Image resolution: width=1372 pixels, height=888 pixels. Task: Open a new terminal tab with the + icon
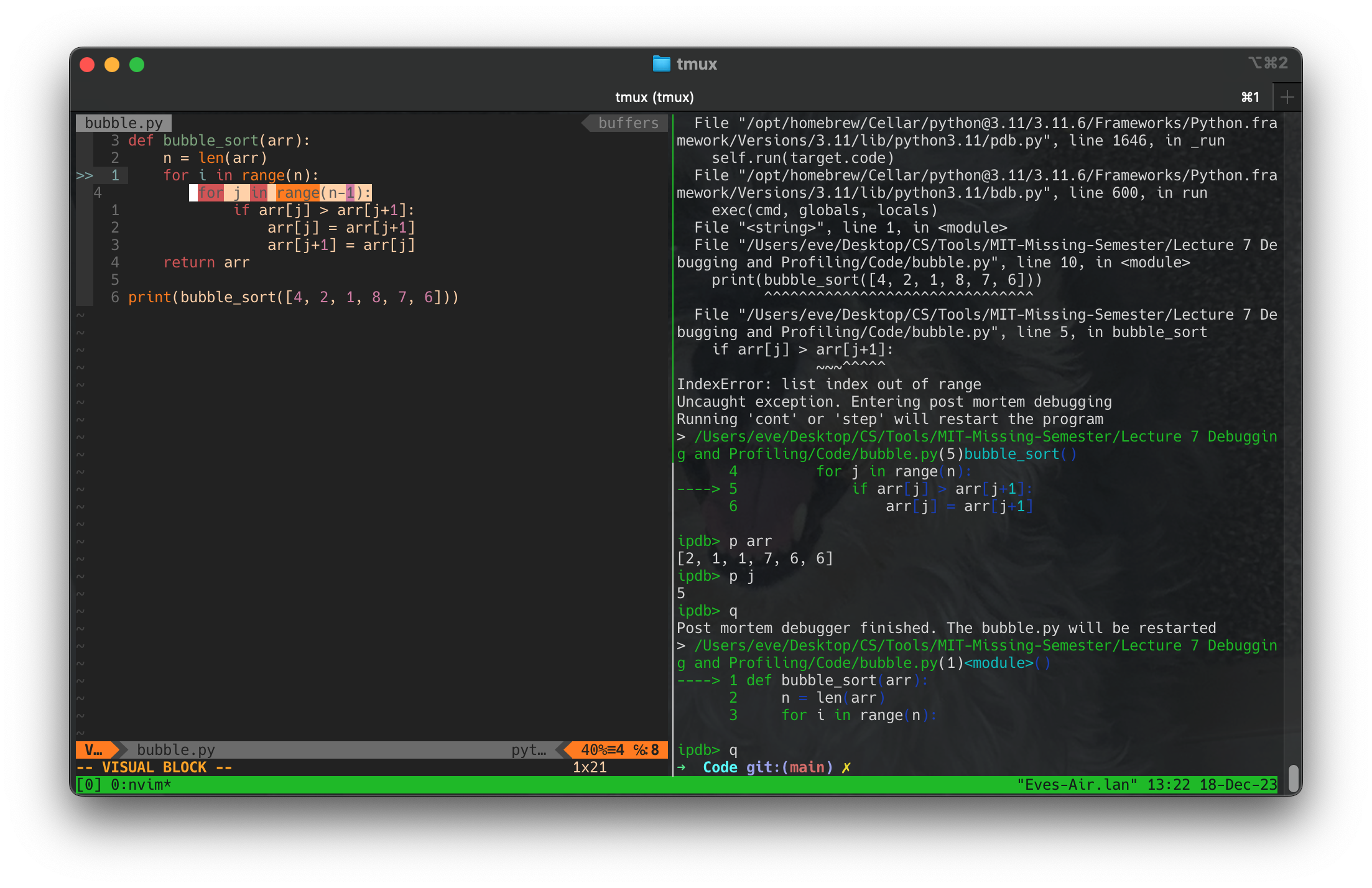[x=1287, y=96]
